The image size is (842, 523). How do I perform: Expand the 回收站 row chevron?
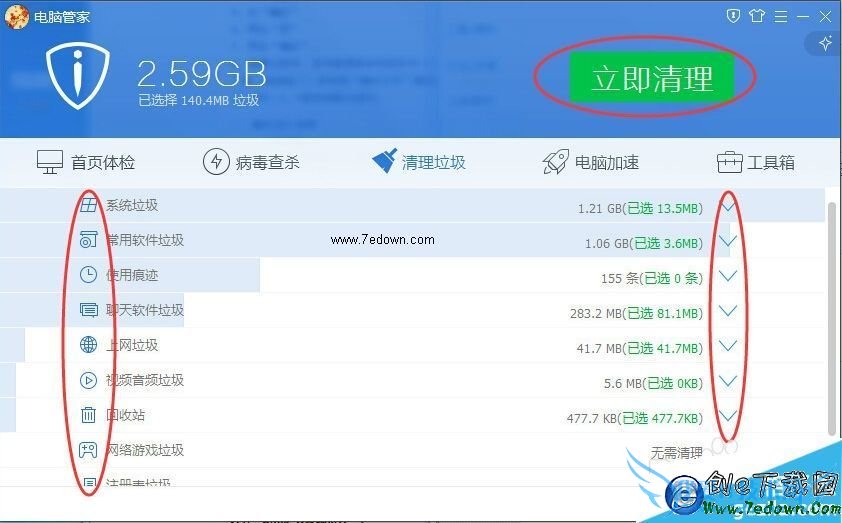coord(728,416)
